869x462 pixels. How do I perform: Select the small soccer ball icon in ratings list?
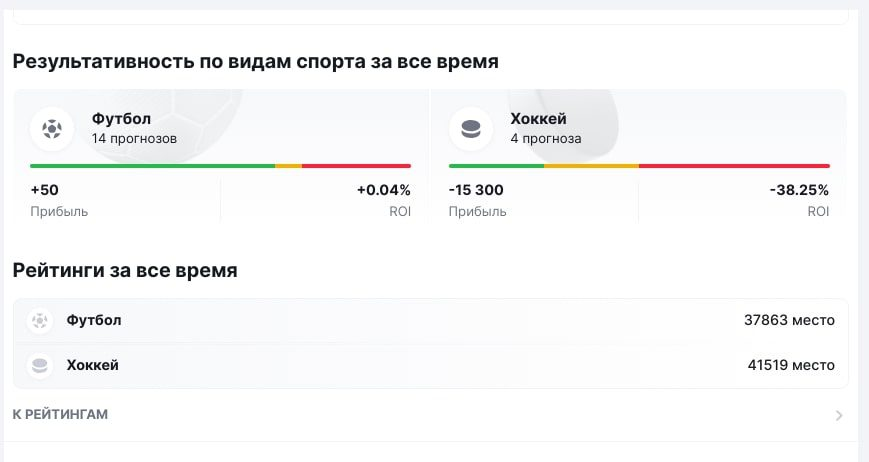[x=40, y=321]
